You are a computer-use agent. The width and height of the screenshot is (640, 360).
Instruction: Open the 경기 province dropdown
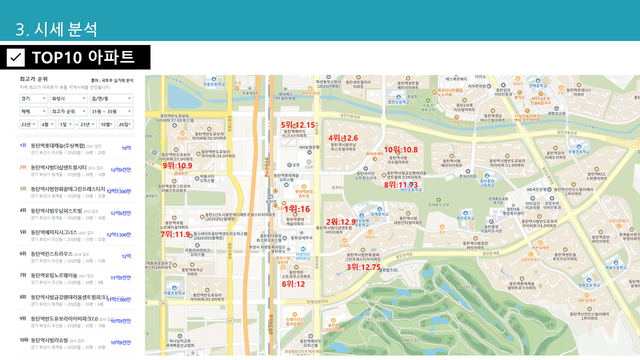33,98
